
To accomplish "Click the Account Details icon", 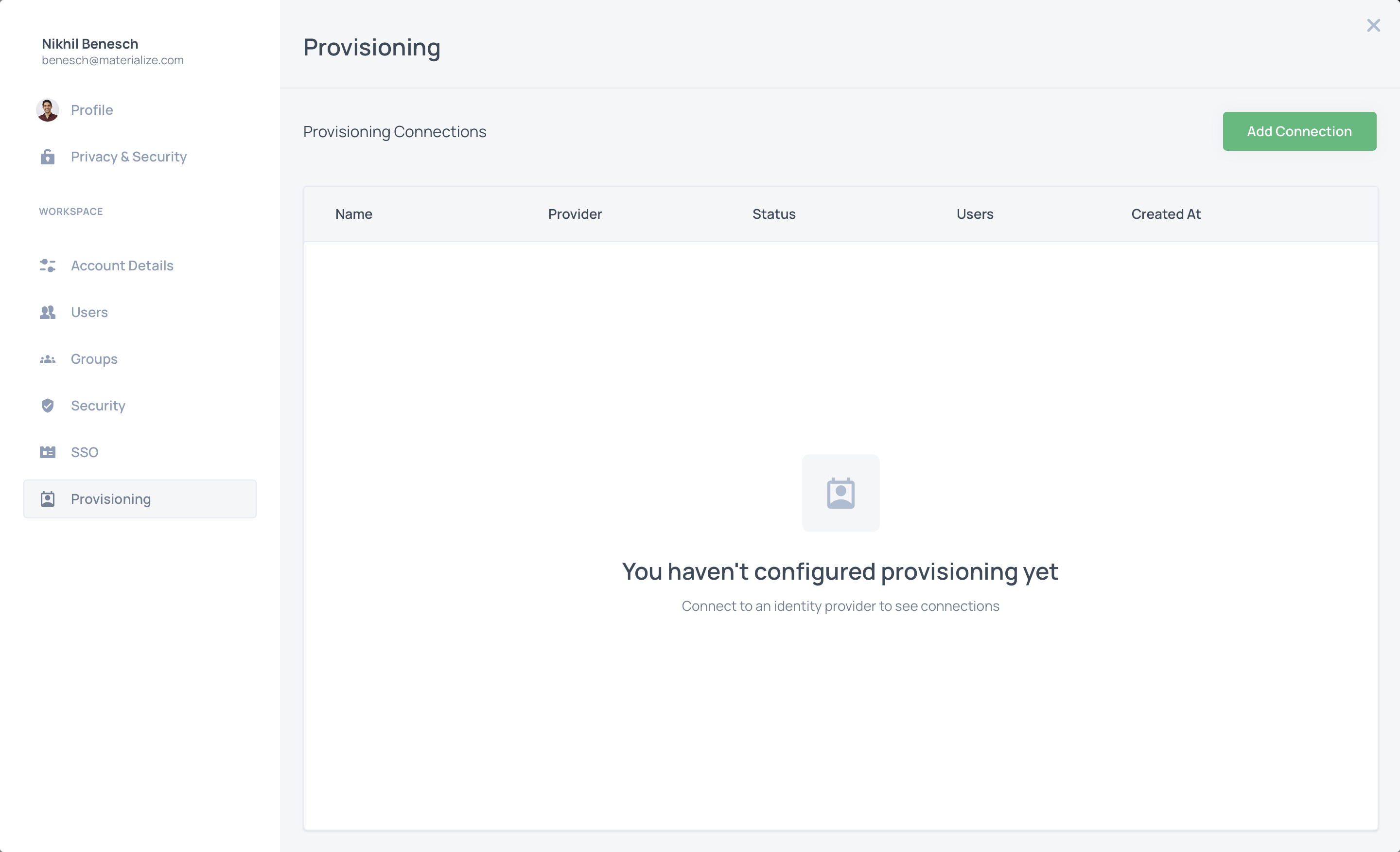I will 47,265.
